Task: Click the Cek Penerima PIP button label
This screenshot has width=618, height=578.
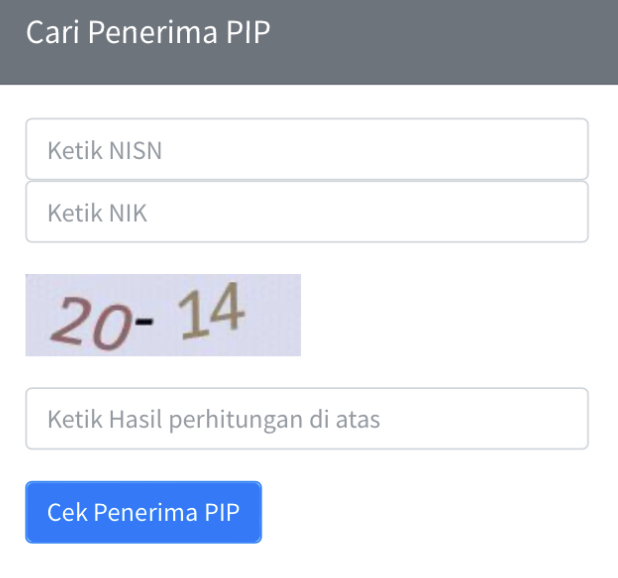Action: (x=143, y=512)
